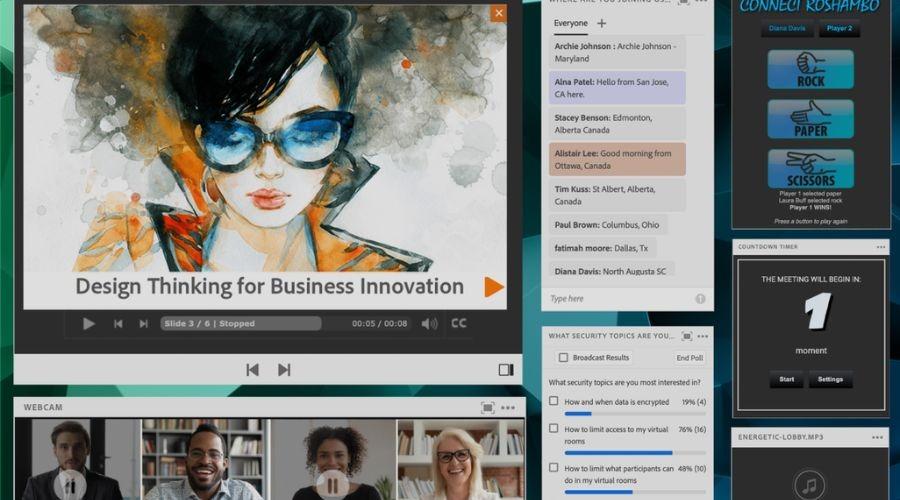Open the Webcam pod options menu
This screenshot has width=900, height=500.
tap(508, 408)
